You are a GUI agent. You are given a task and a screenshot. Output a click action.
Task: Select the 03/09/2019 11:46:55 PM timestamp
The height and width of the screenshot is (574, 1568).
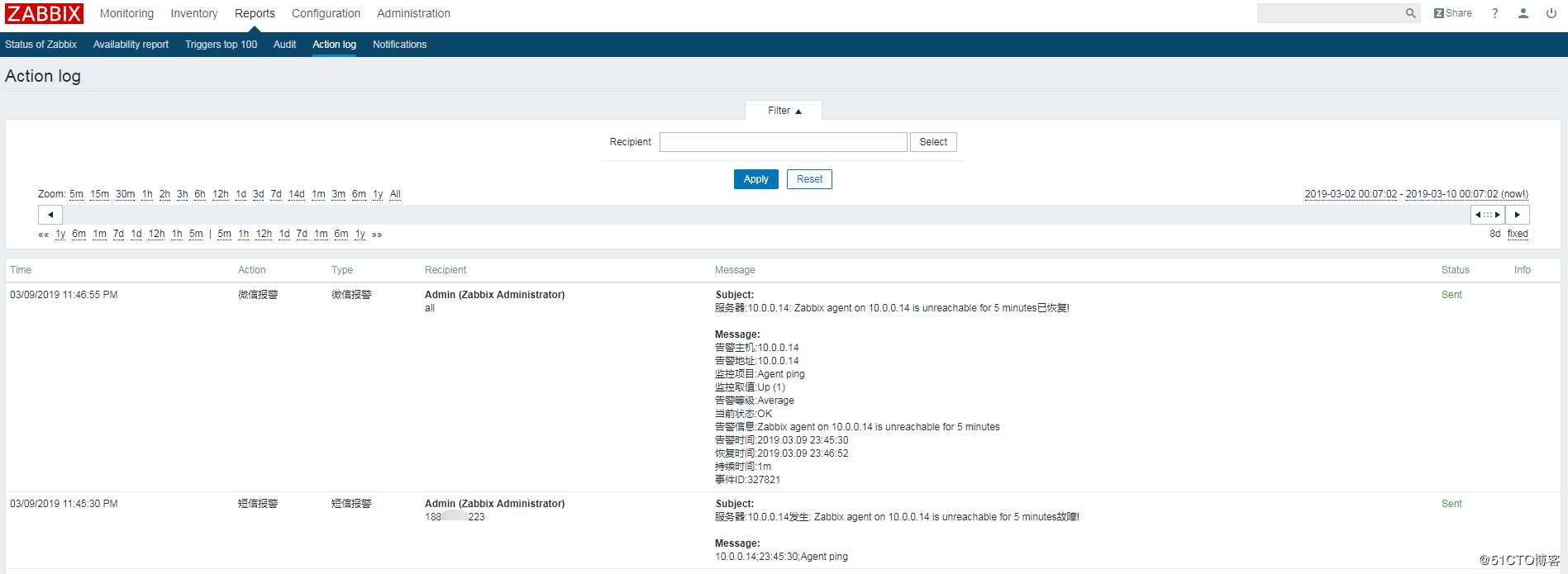(64, 295)
